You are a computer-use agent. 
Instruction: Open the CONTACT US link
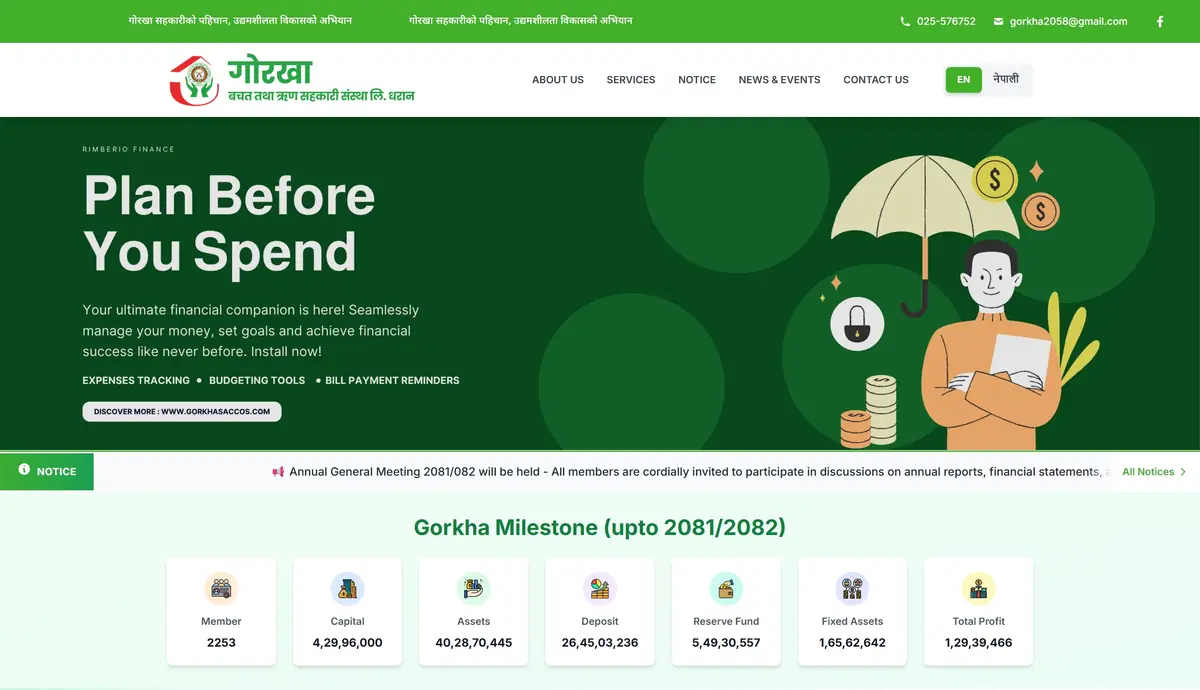[x=876, y=80]
